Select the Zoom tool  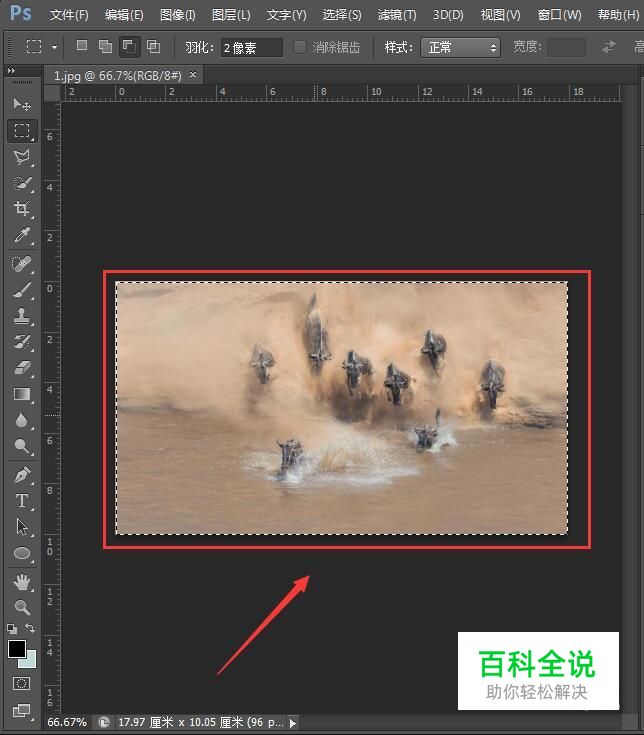[x=22, y=608]
